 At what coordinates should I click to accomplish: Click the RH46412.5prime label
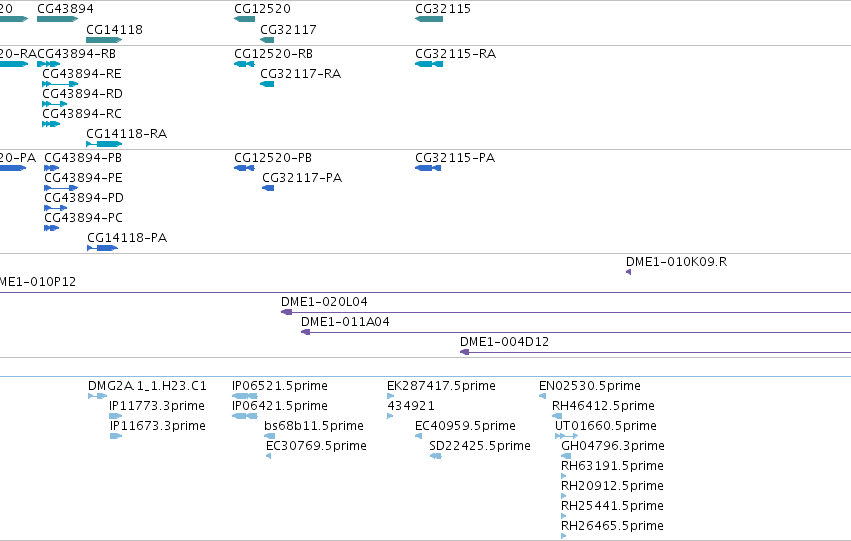tap(603, 406)
